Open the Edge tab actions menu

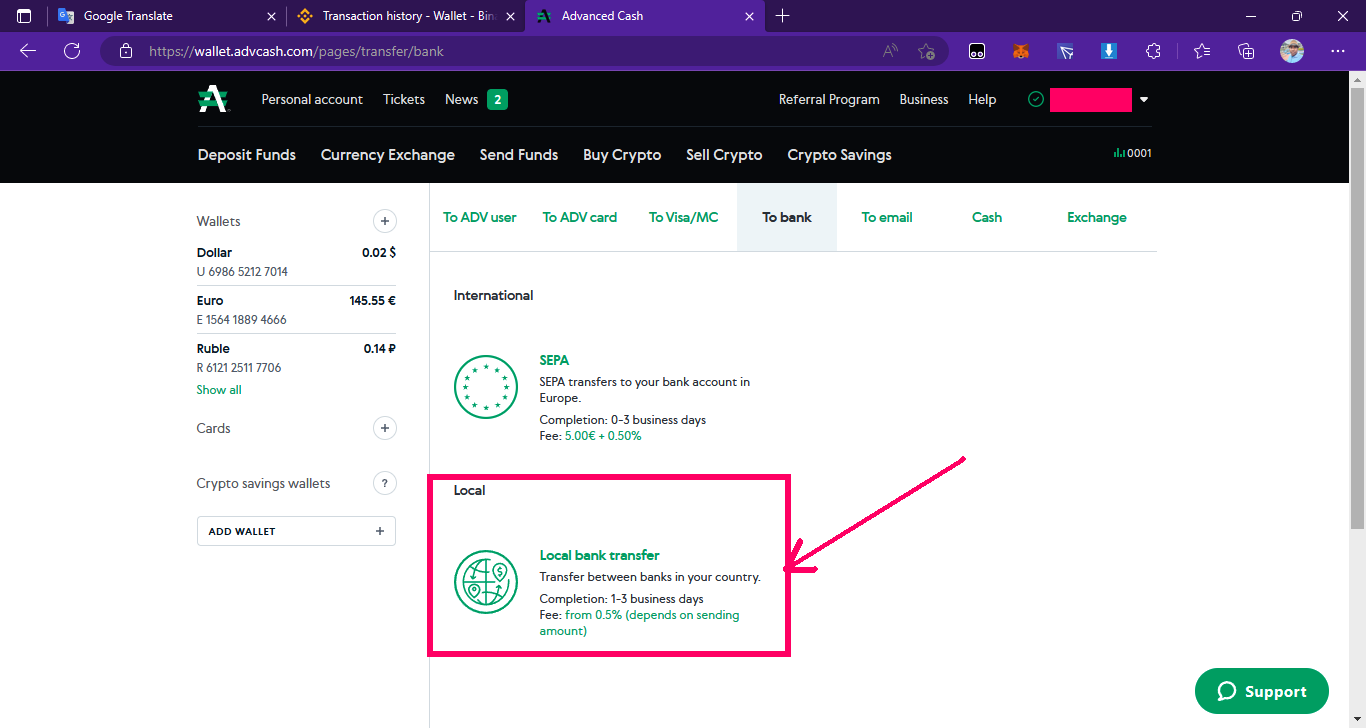click(x=24, y=16)
